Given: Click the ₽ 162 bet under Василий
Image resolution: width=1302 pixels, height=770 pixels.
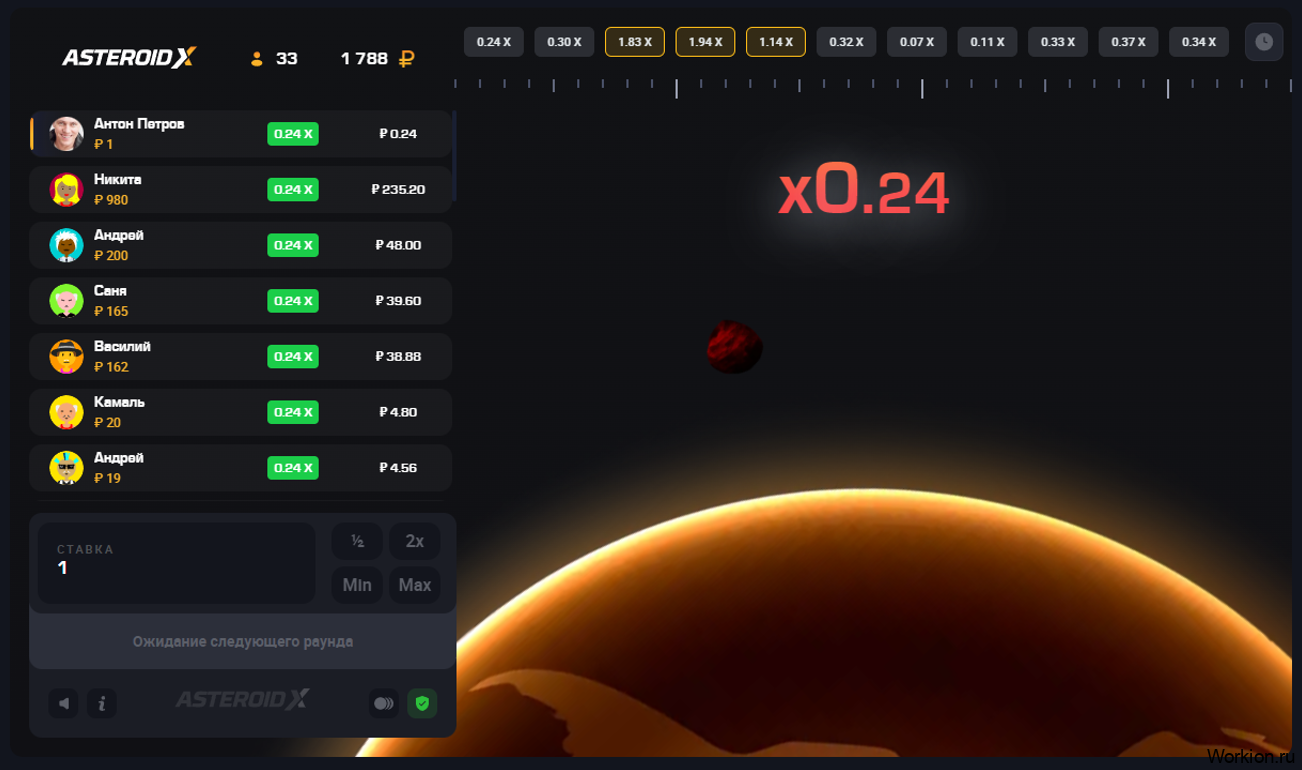Looking at the screenshot, I should point(111,367).
